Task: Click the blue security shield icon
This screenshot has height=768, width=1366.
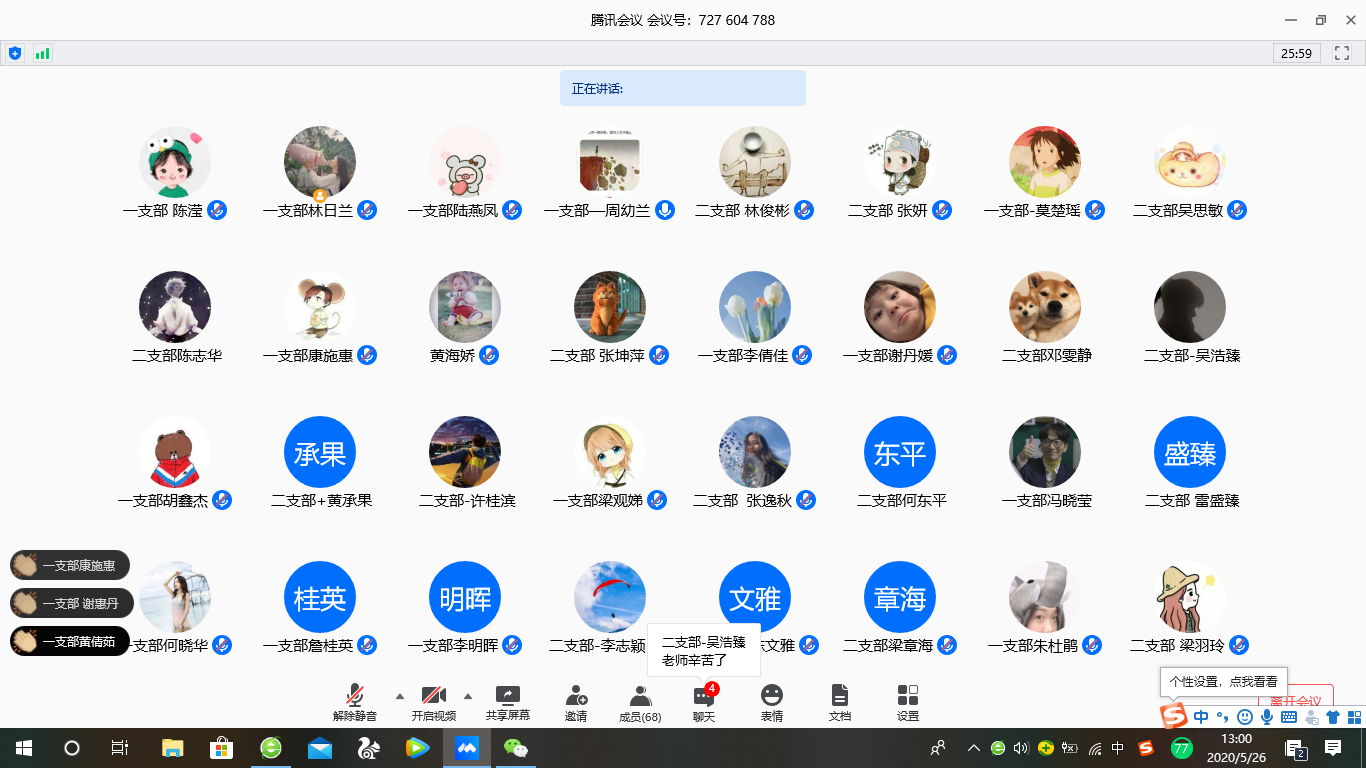Action: tap(15, 53)
